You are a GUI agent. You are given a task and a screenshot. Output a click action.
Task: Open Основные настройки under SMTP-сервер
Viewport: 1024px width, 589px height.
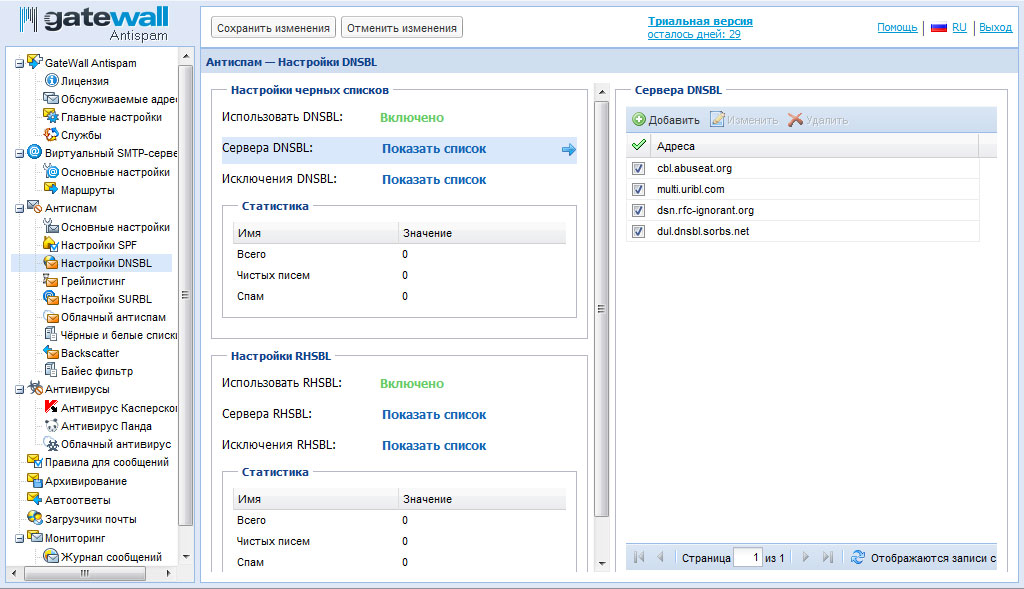tap(115, 172)
